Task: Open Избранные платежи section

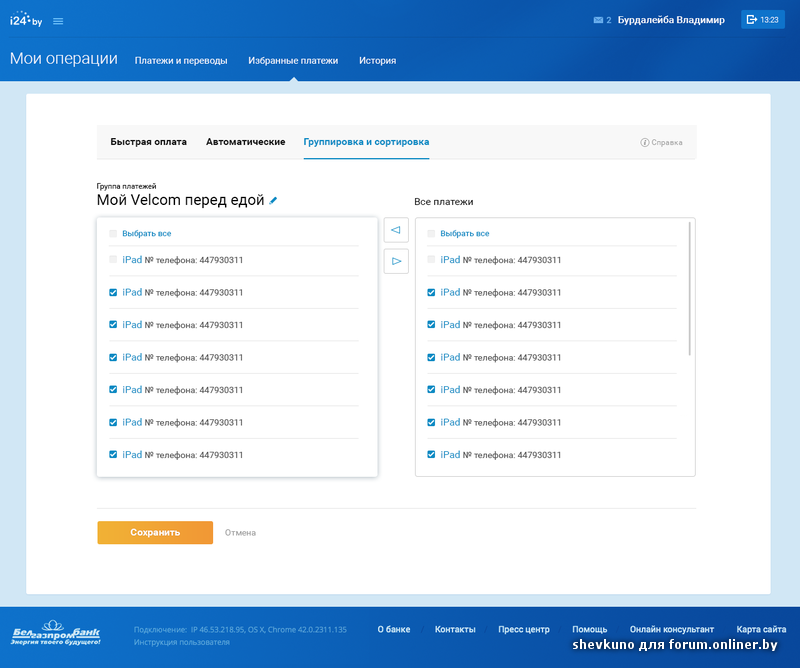Action: [x=293, y=60]
